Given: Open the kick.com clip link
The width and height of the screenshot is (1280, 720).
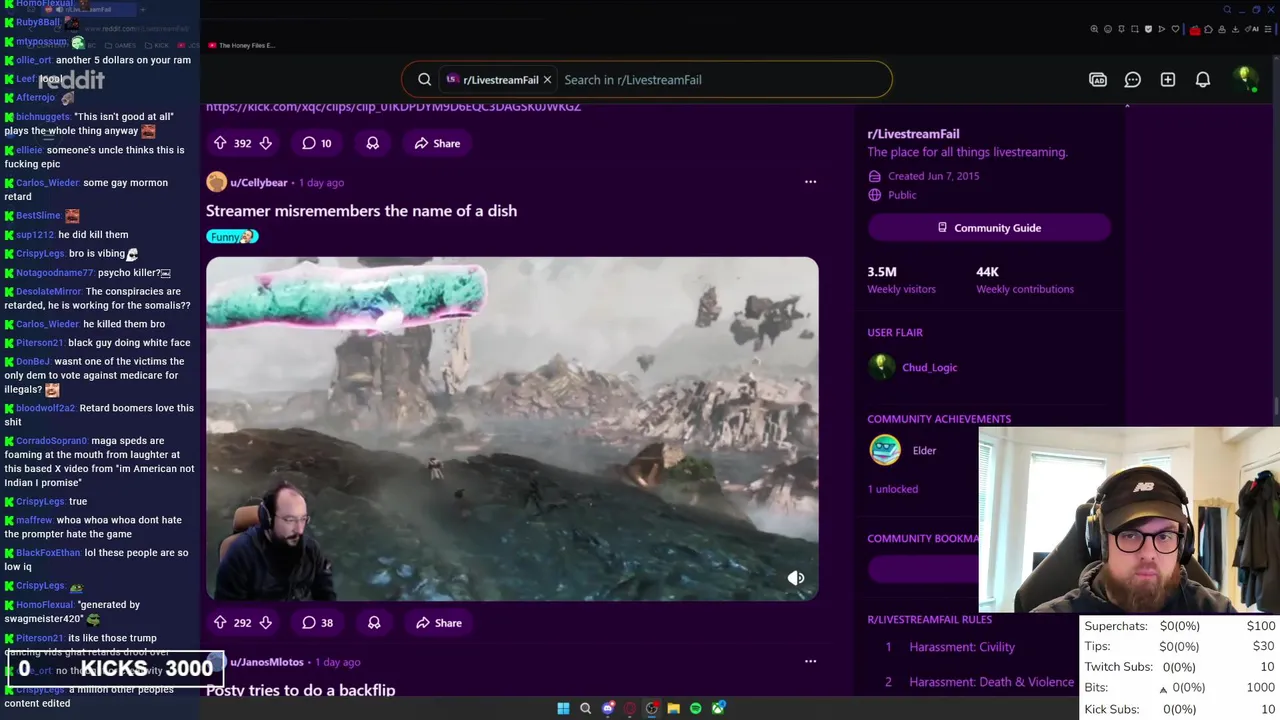Looking at the screenshot, I should click(393, 106).
